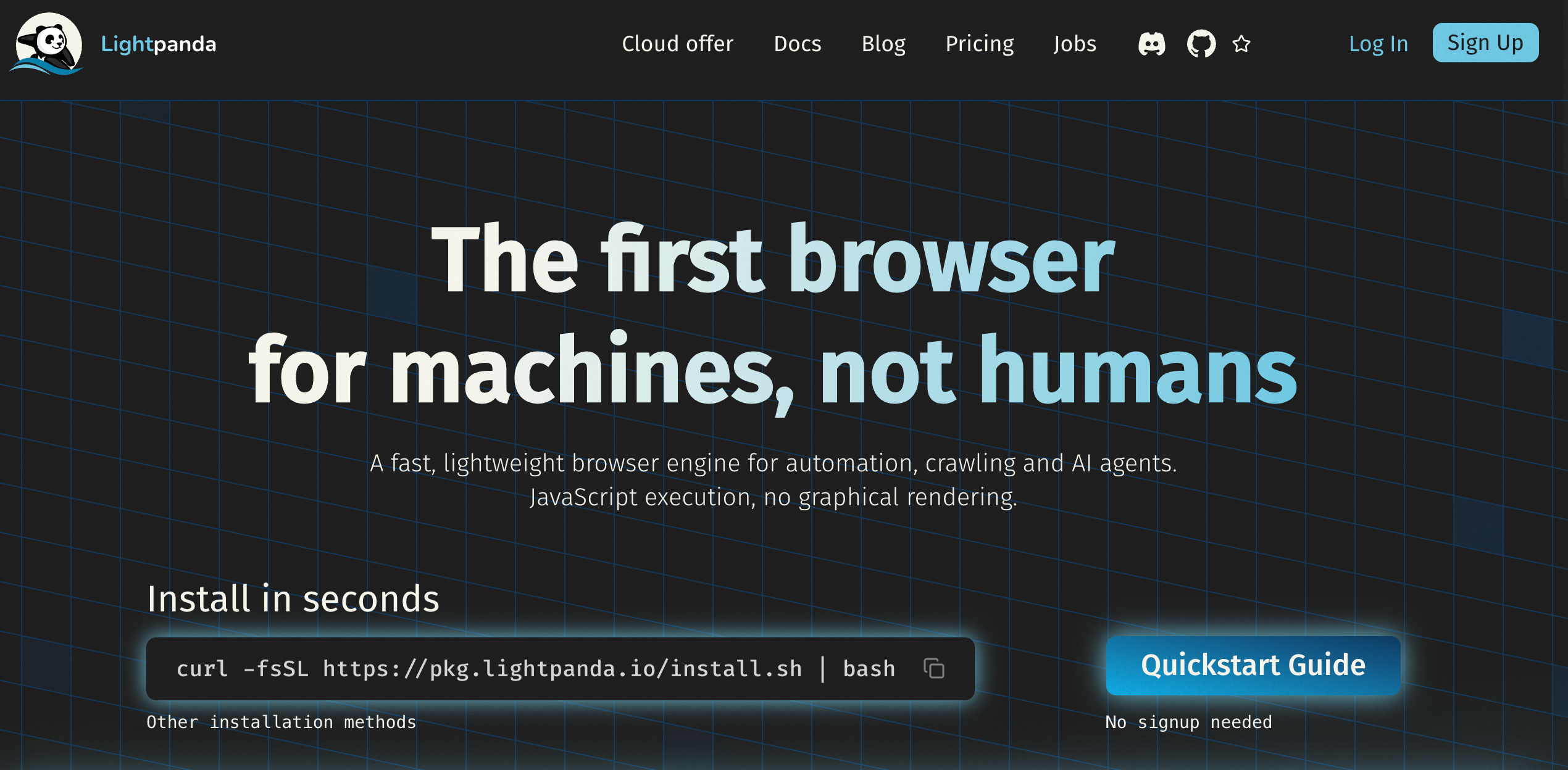
Task: Open the Jobs page
Action: coord(1075,44)
